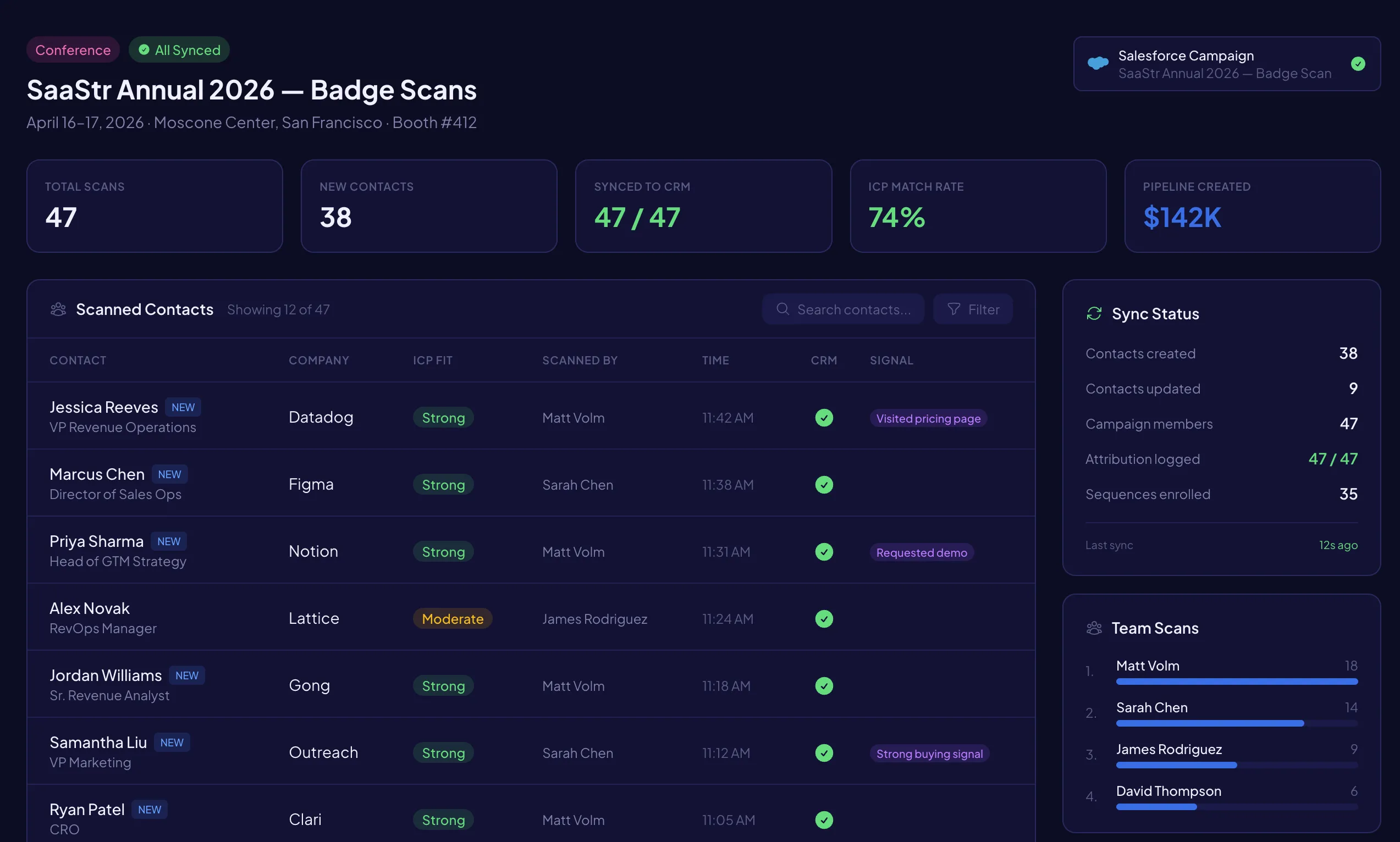Sort by the ICP FIT column header
Viewport: 1400px width, 842px height.
click(x=432, y=361)
